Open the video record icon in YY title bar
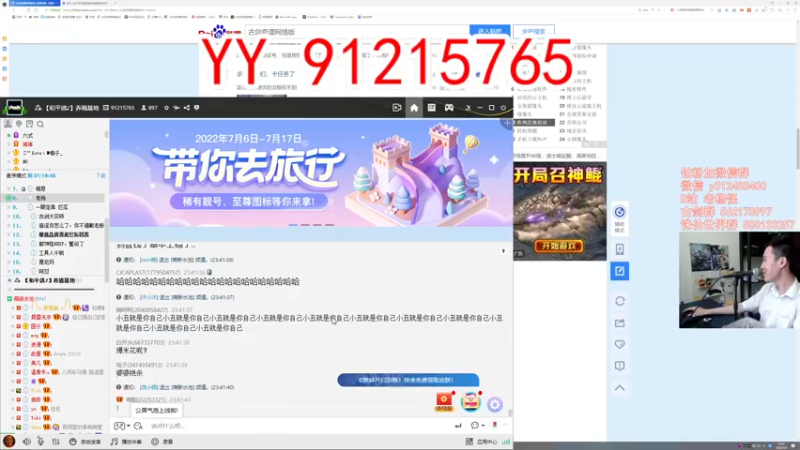 [396, 108]
